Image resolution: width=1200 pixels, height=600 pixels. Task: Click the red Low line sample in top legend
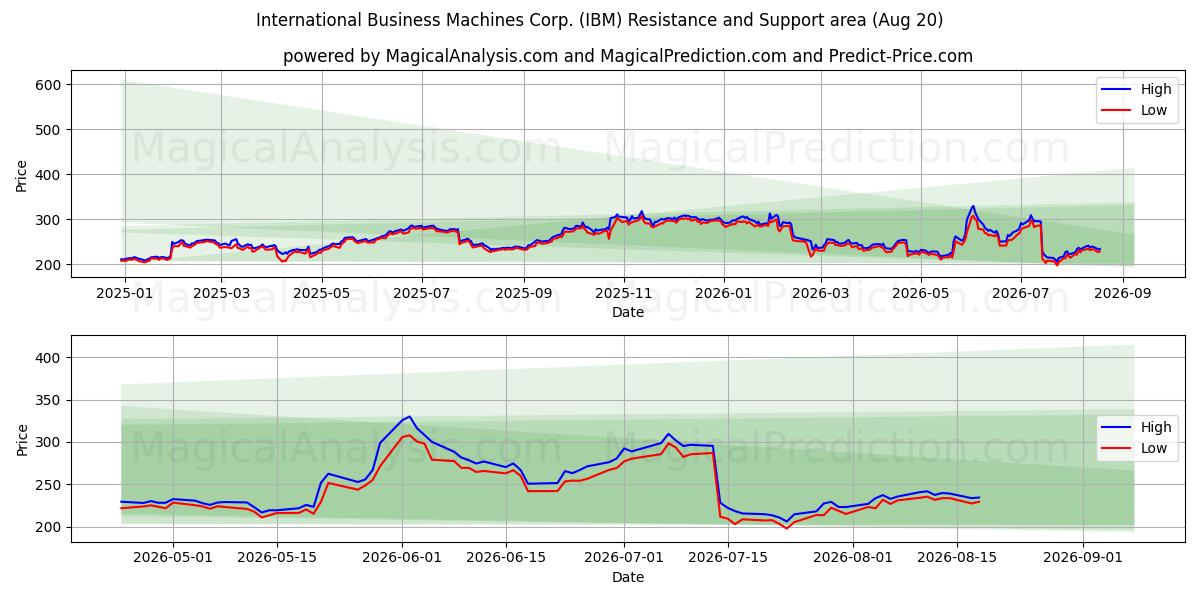click(x=1116, y=110)
